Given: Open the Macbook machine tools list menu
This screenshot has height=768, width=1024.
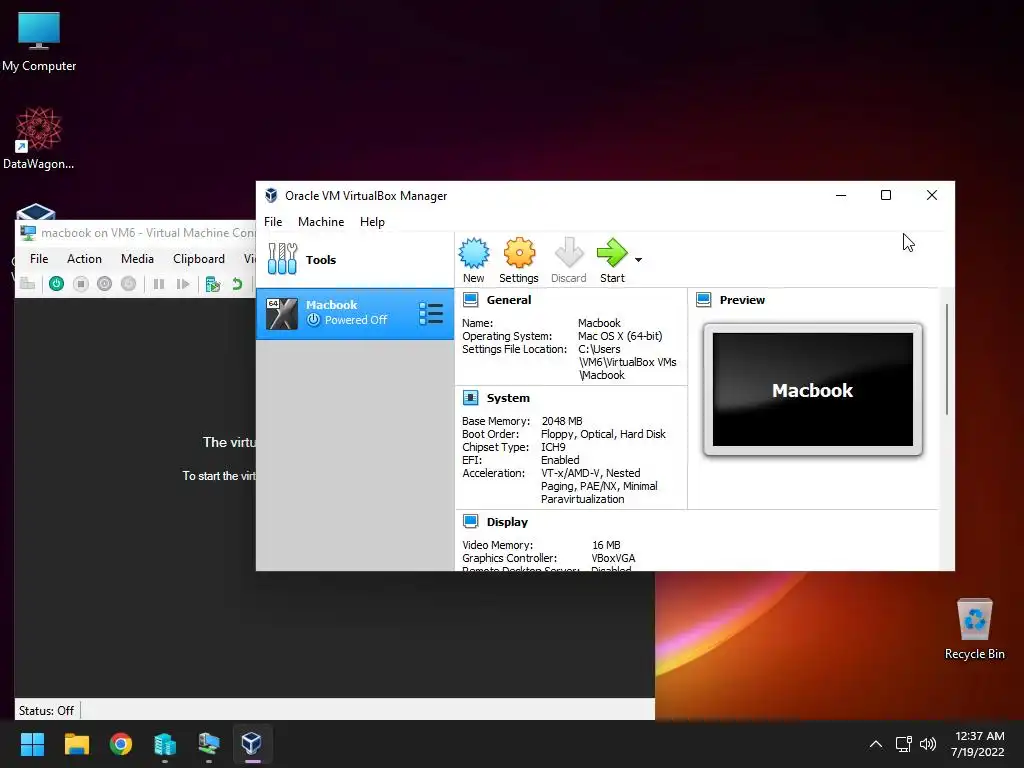Looking at the screenshot, I should 431,313.
